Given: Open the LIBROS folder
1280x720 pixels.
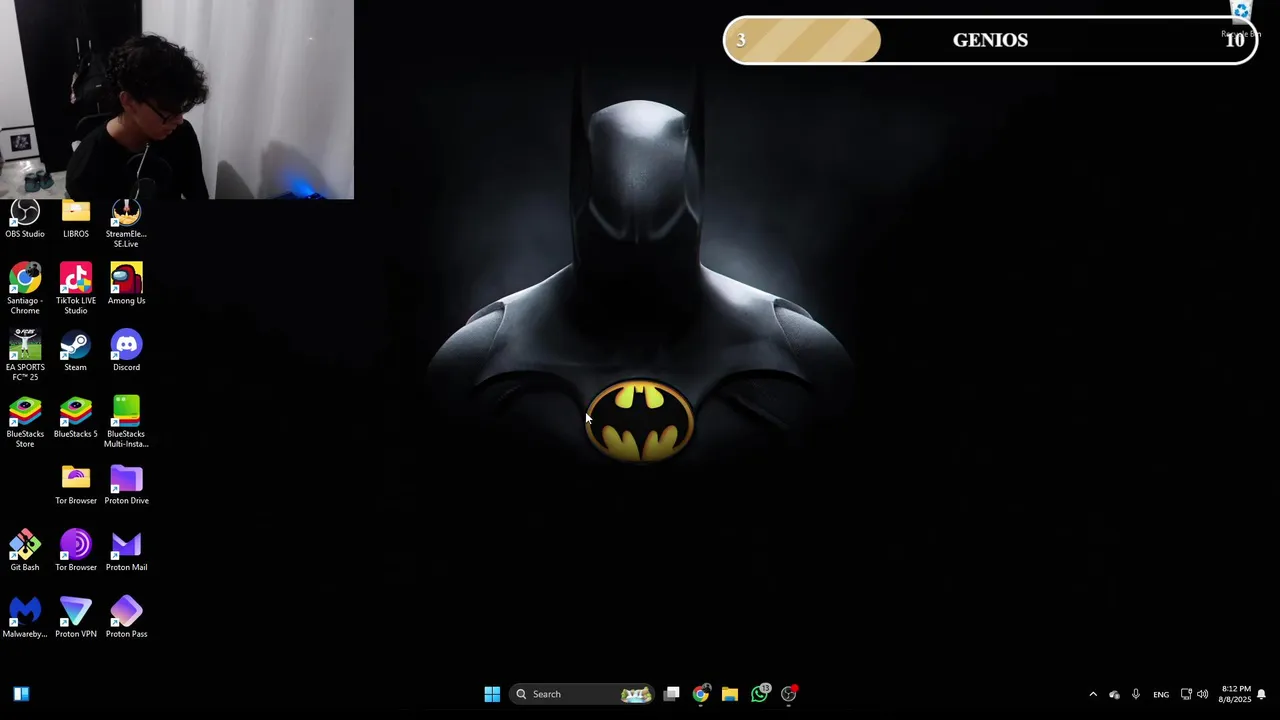Looking at the screenshot, I should [x=76, y=219].
